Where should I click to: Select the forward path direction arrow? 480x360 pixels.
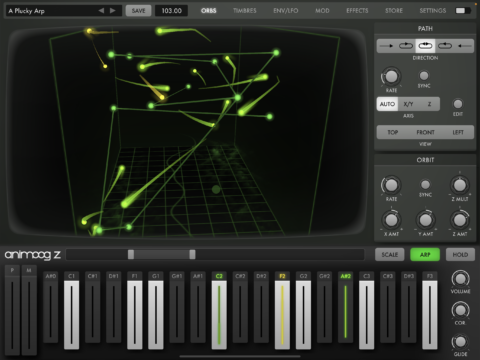[x=386, y=46]
